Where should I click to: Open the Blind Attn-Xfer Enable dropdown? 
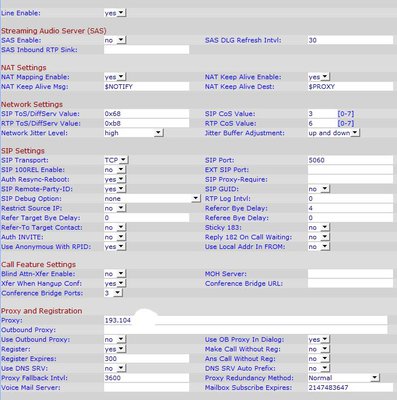click(x=115, y=274)
